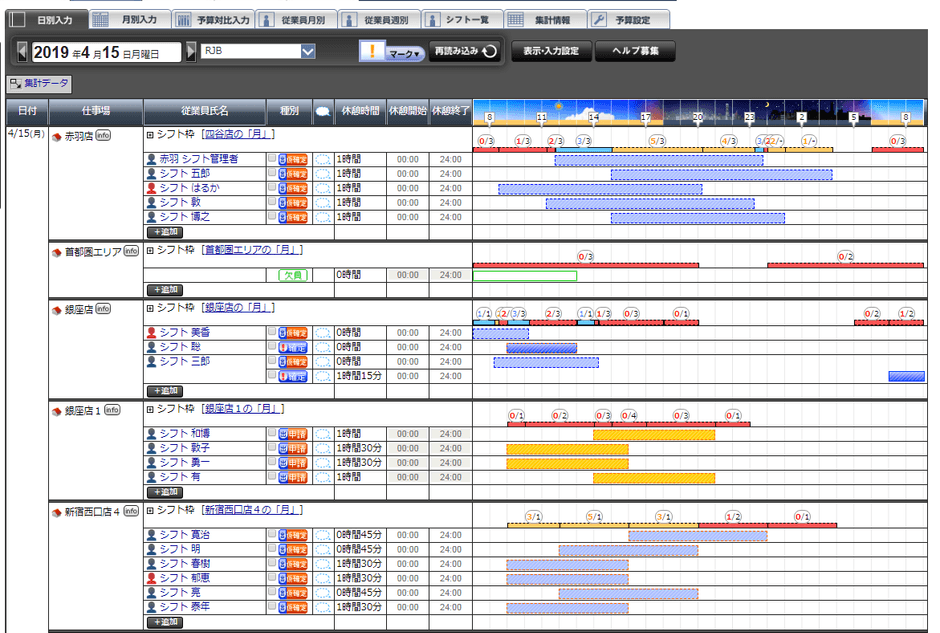Click the info badge for 新宿西口店４

pyautogui.click(x=131, y=511)
